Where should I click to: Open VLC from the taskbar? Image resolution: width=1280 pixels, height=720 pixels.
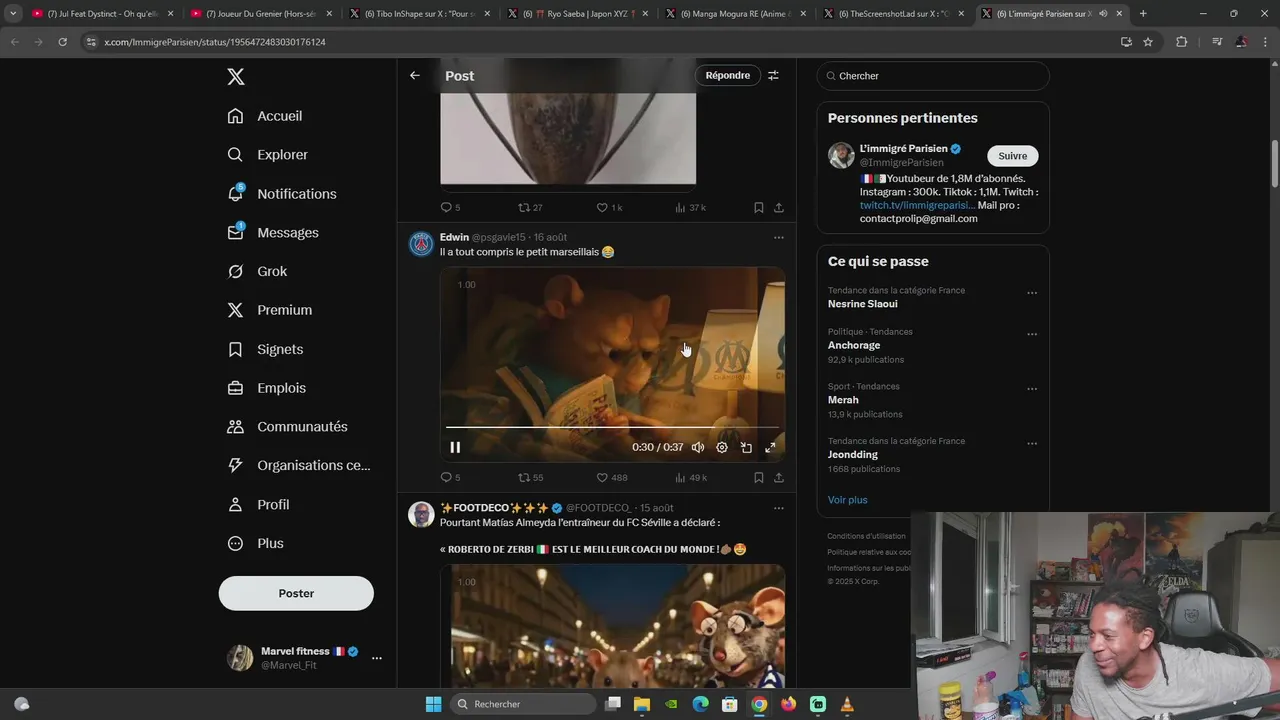[847, 704]
